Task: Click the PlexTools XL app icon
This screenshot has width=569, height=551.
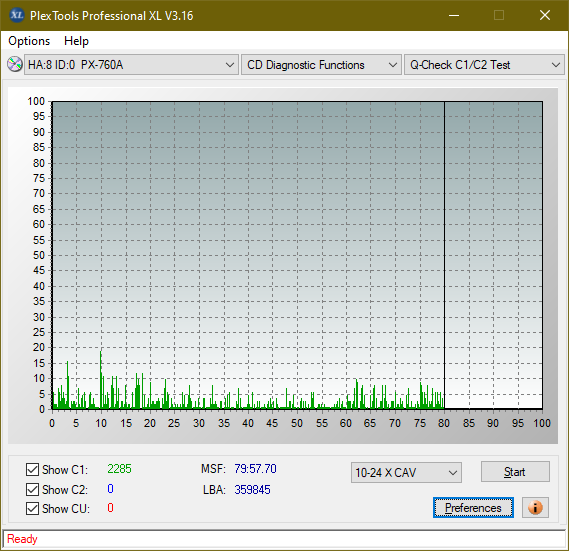Action: click(x=16, y=15)
